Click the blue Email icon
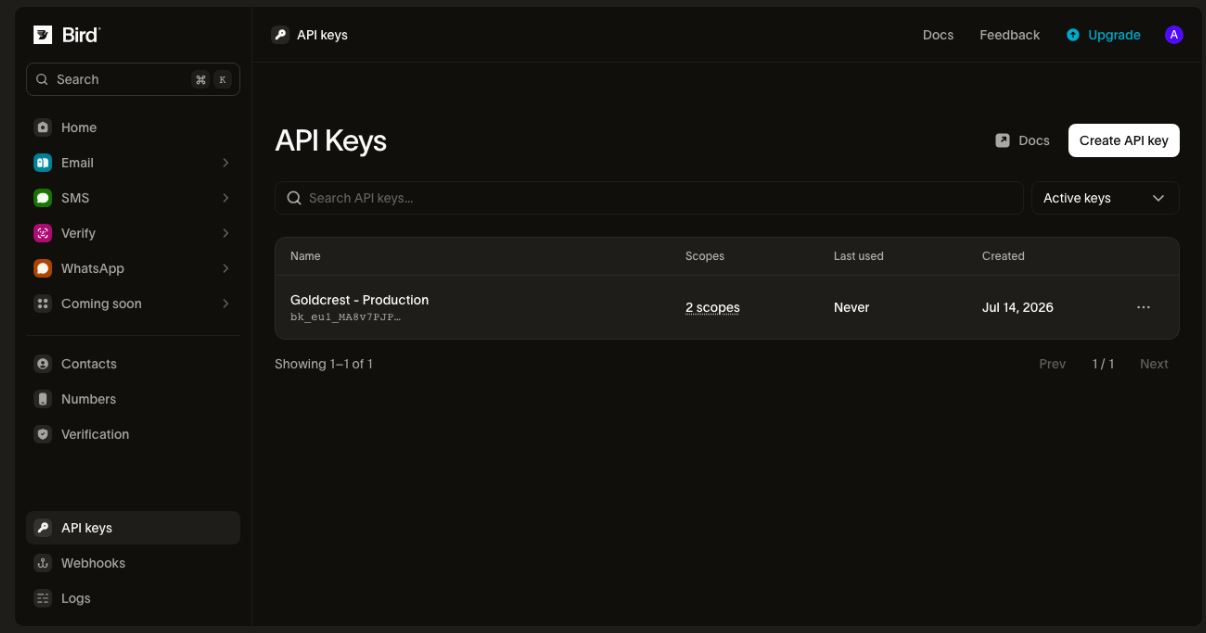Image resolution: width=1206 pixels, height=633 pixels. [42, 163]
